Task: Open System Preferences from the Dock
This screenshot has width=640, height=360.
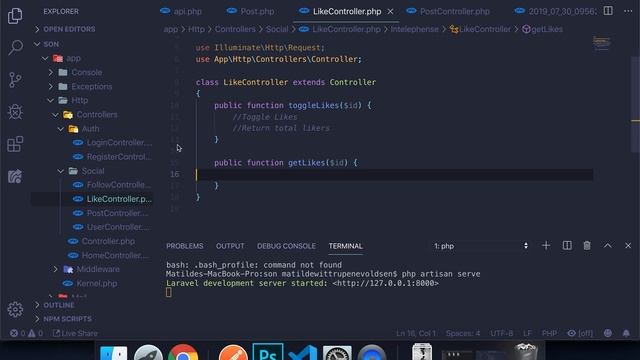Action: tap(337, 353)
